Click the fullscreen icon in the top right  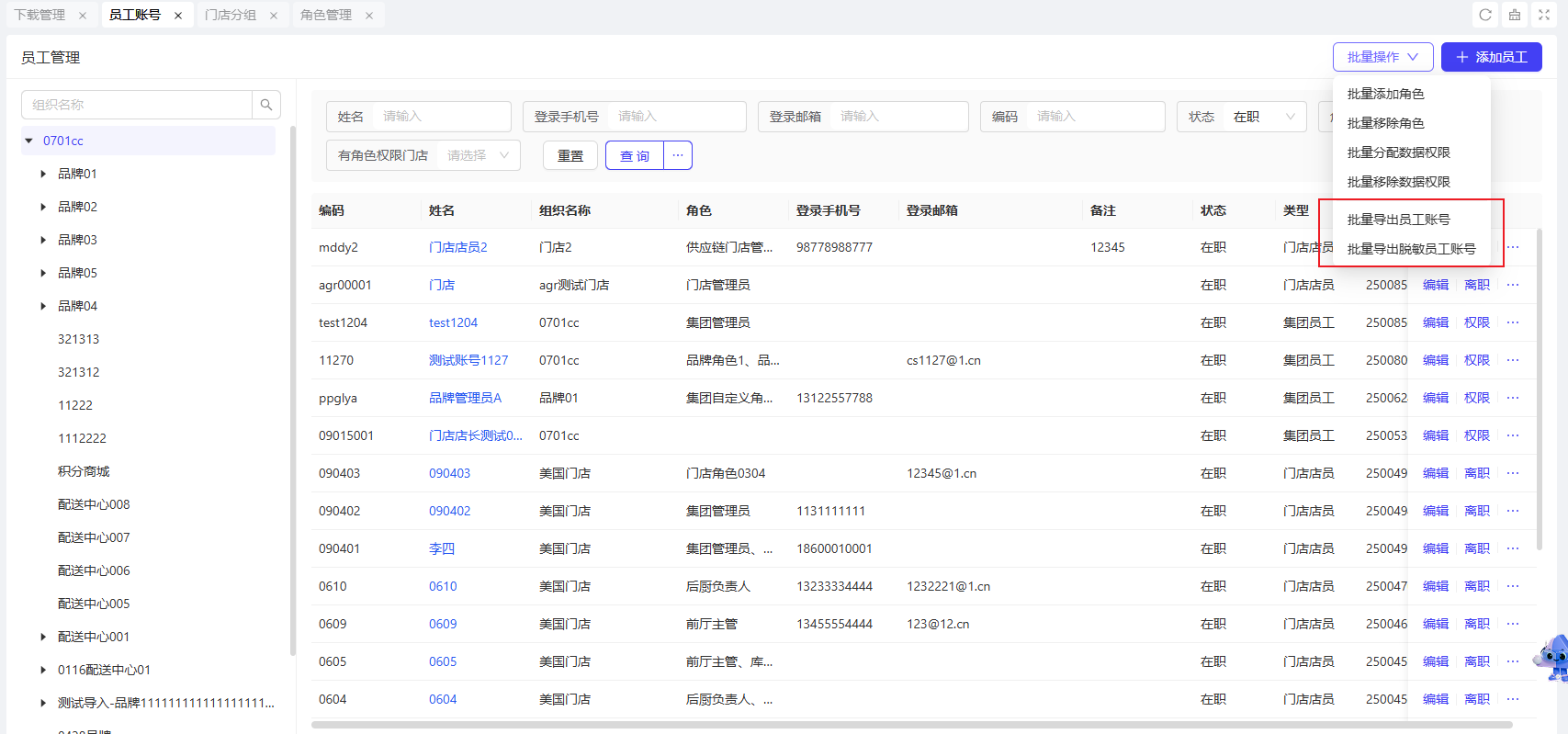(x=1544, y=15)
